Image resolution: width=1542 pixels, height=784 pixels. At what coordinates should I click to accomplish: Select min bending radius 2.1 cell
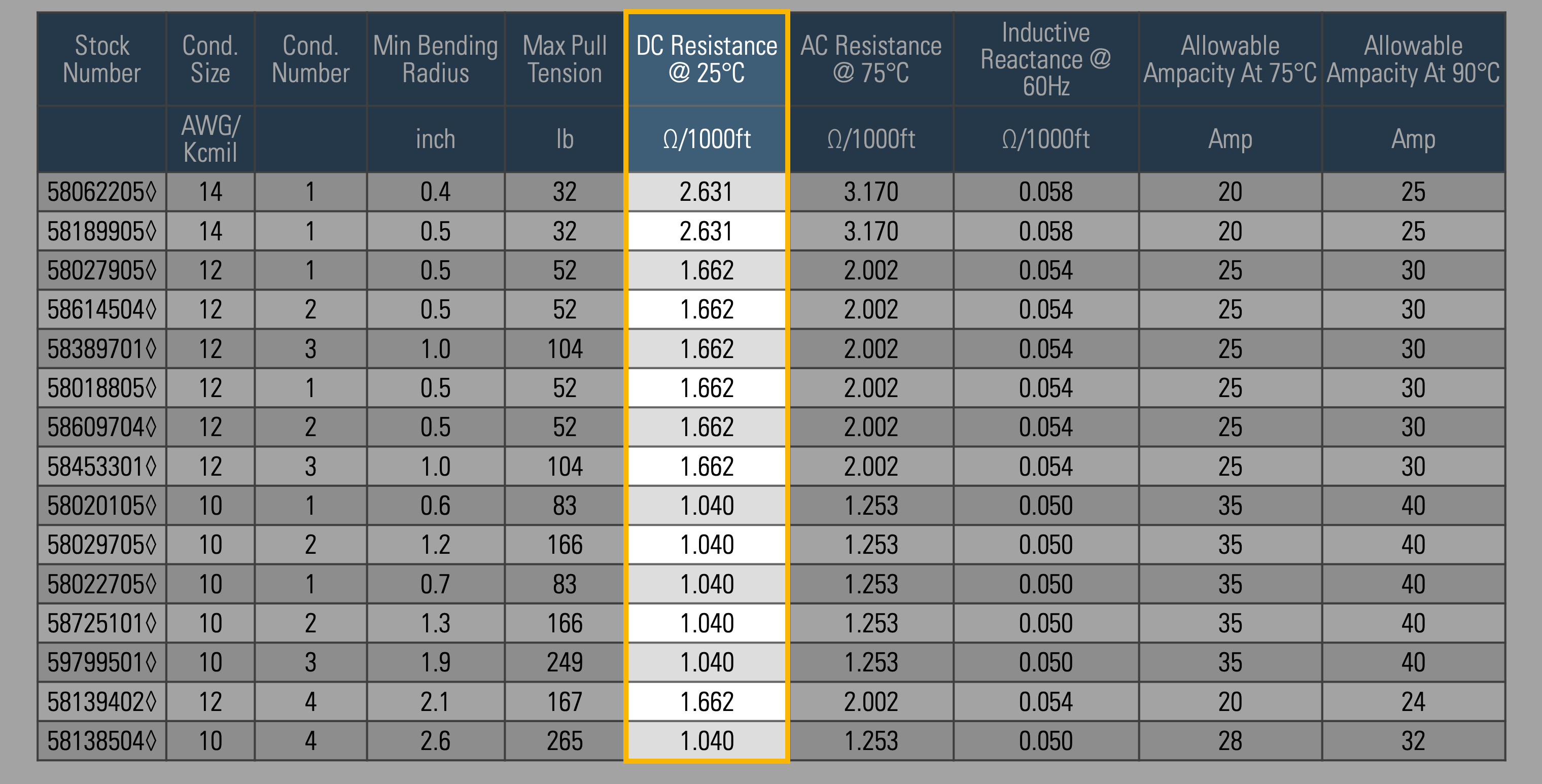coord(435,701)
